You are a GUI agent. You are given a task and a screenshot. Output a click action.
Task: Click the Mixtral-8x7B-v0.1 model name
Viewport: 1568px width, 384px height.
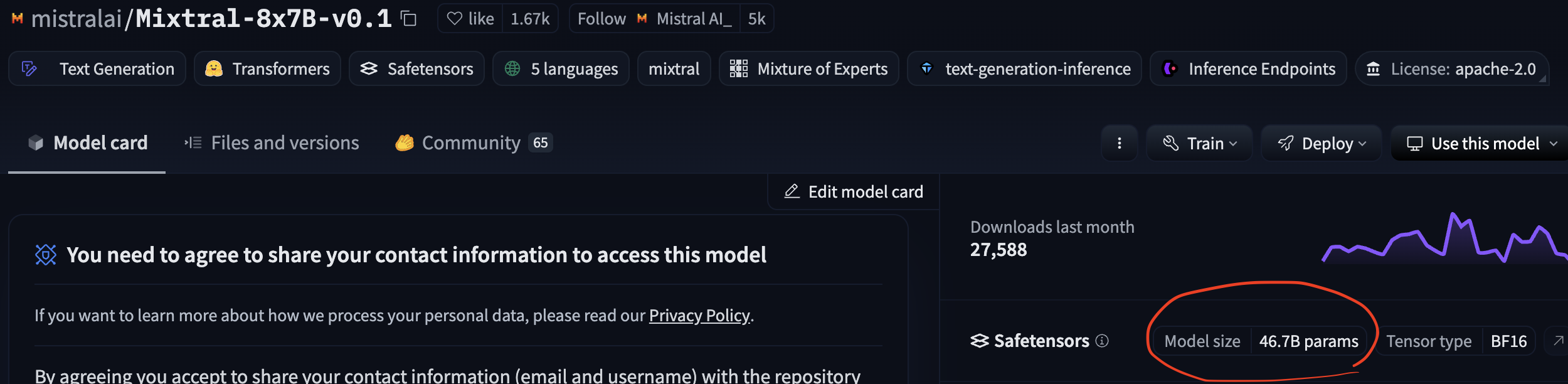263,19
